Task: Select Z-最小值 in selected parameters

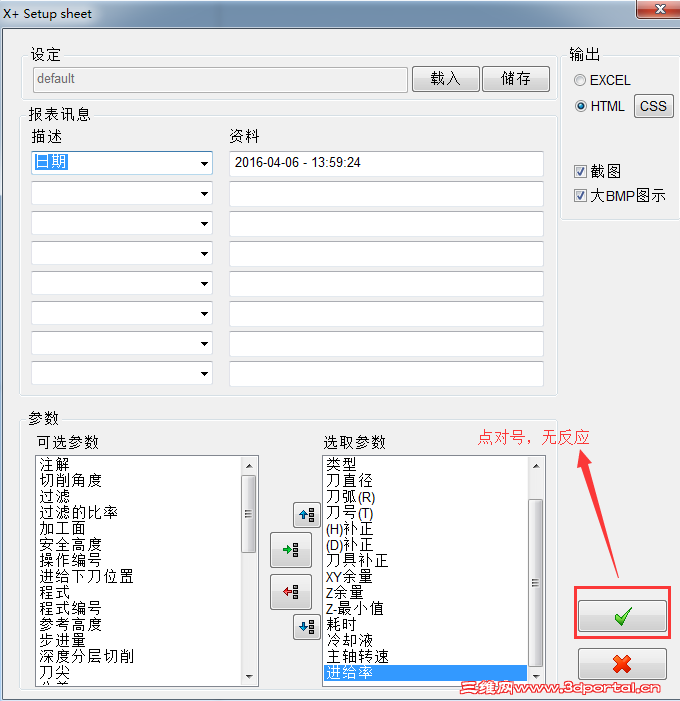Action: coord(355,608)
